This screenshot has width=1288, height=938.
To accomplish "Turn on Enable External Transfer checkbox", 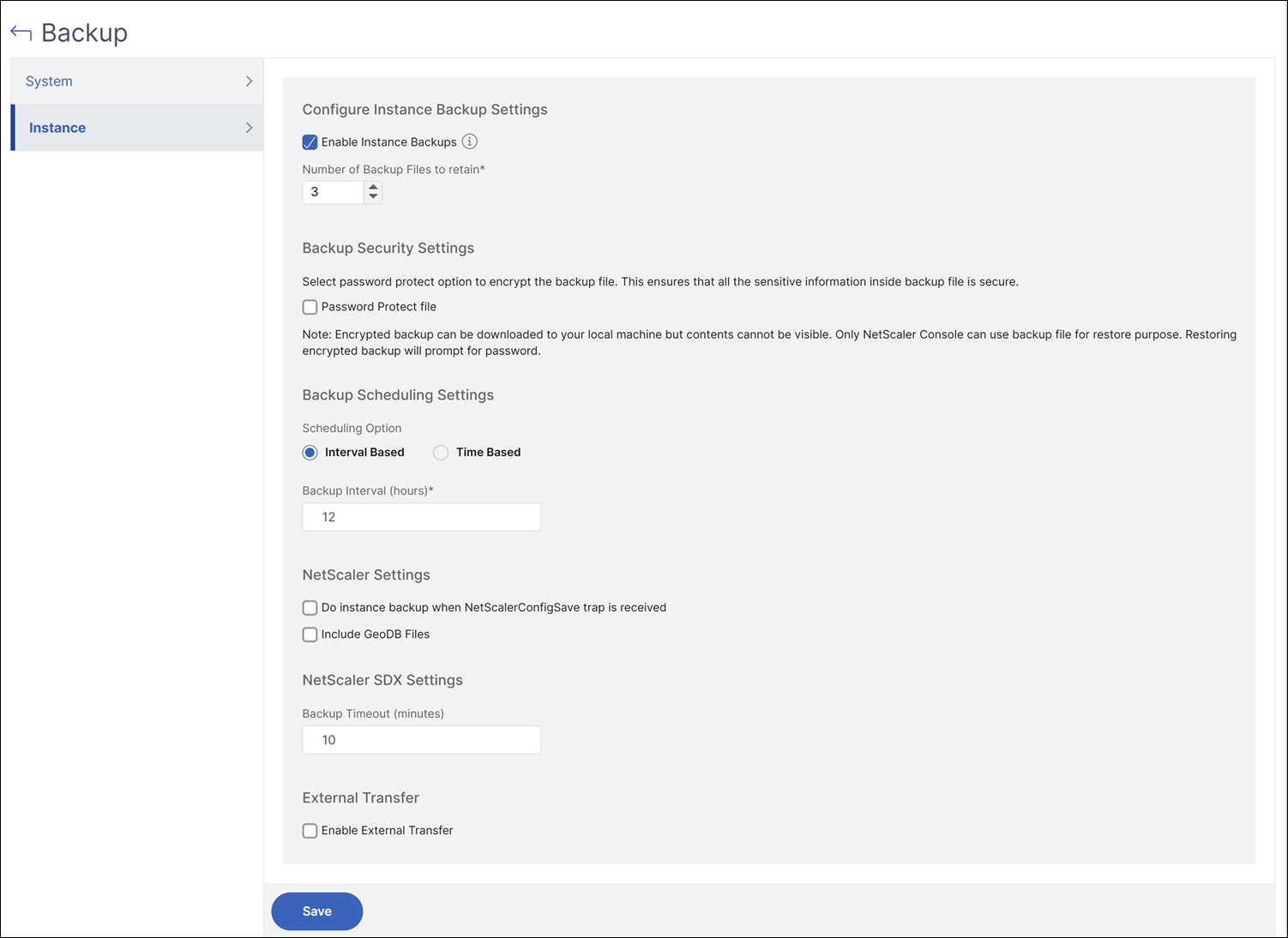I will click(310, 831).
